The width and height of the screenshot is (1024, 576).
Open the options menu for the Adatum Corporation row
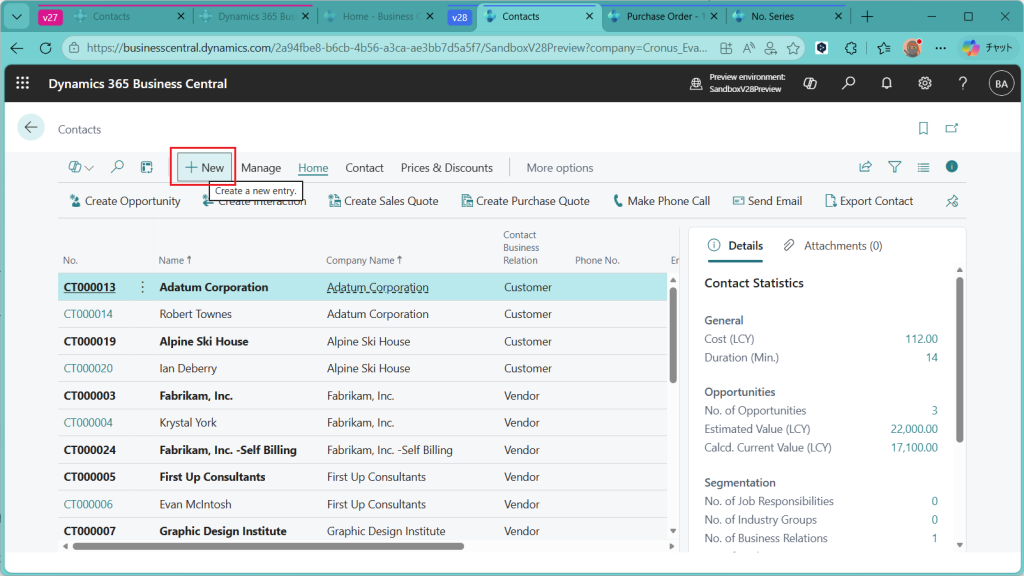tap(142, 287)
